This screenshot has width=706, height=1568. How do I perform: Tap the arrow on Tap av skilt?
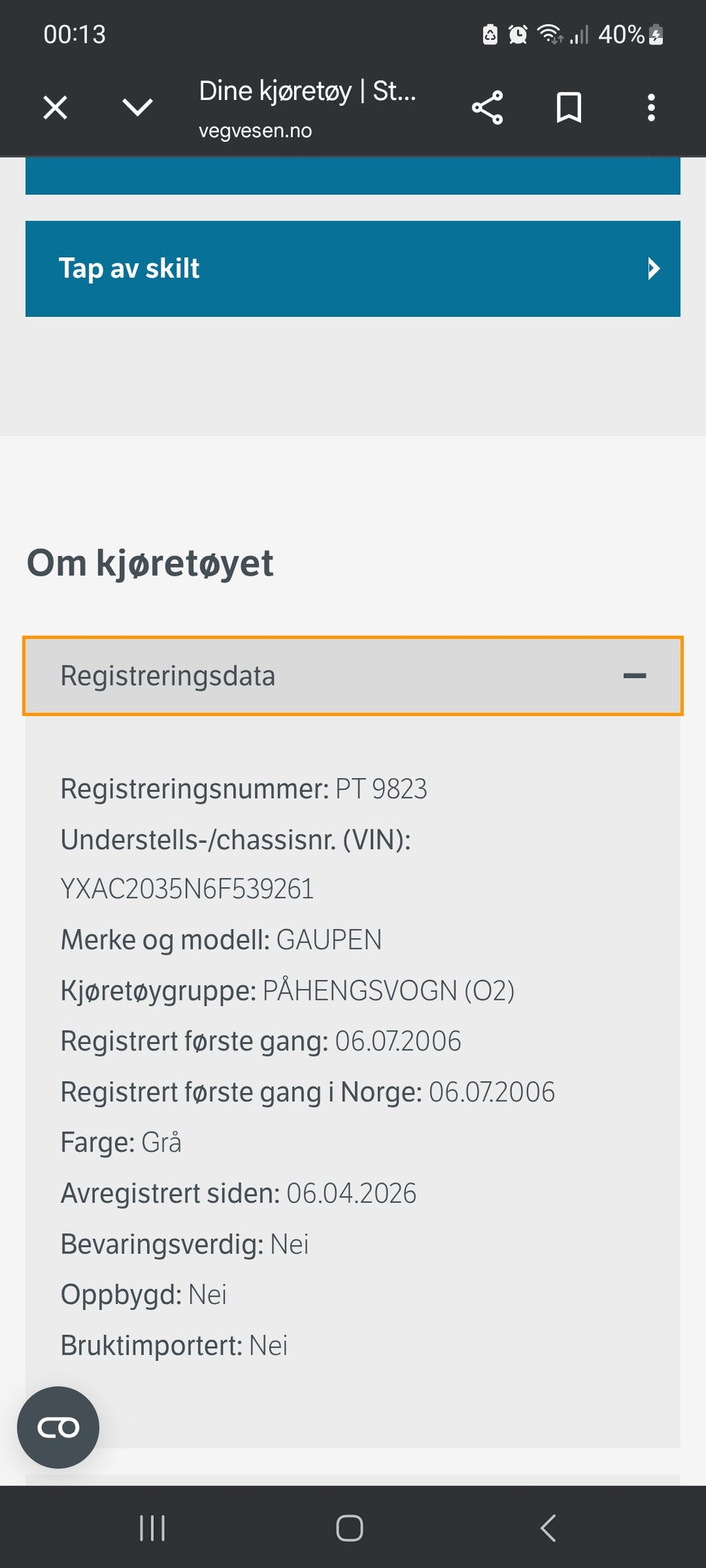click(x=653, y=269)
